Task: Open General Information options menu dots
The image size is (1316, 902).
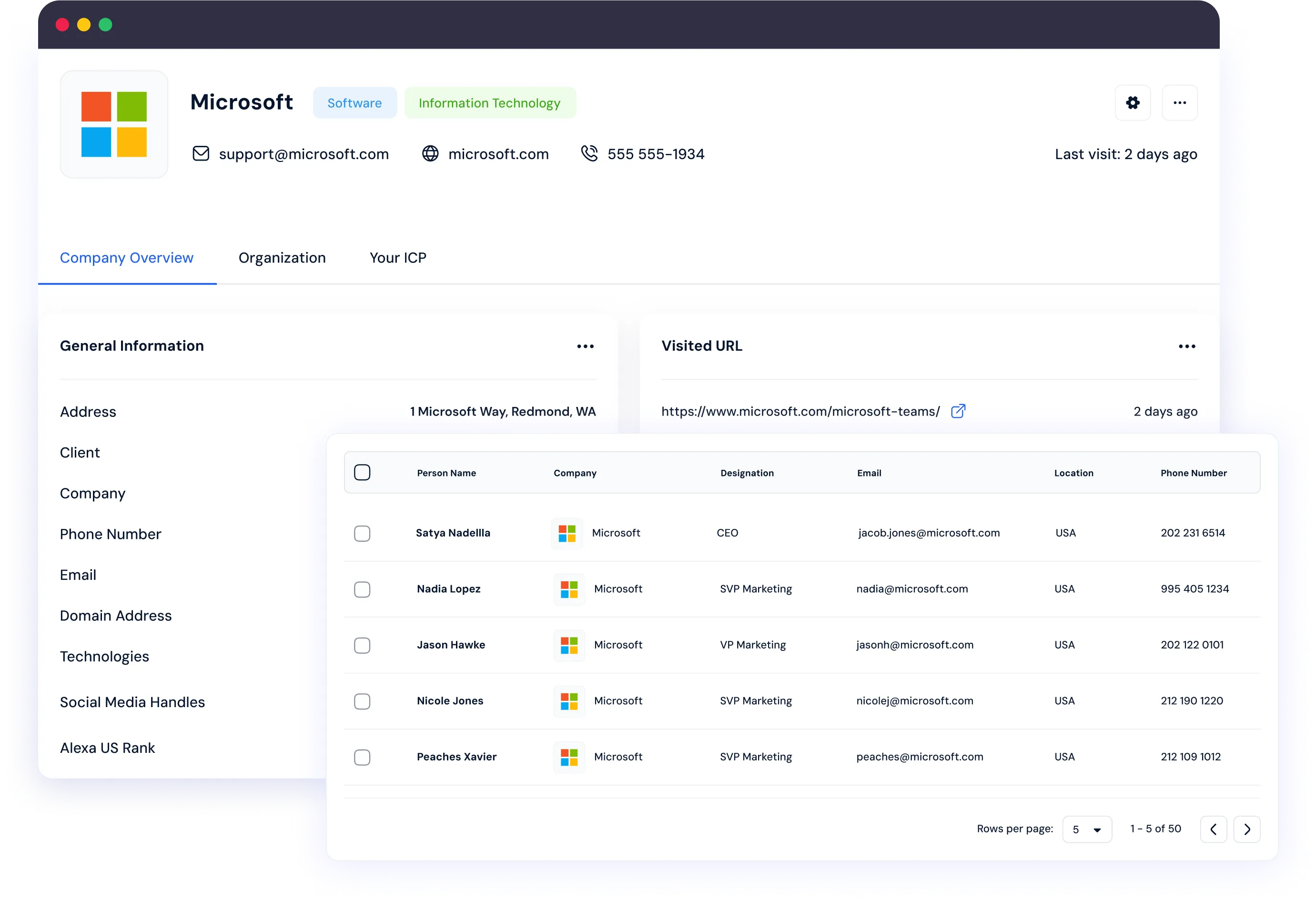Action: 585,346
